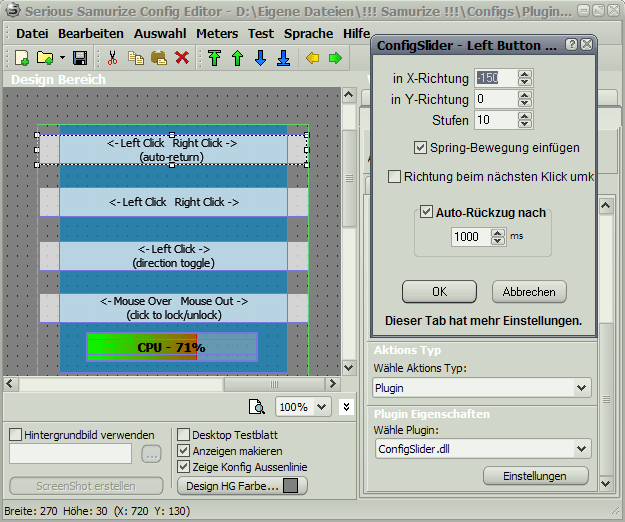Screen dimensions: 625x522
Task: Click the background image browse button
Action: point(151,454)
